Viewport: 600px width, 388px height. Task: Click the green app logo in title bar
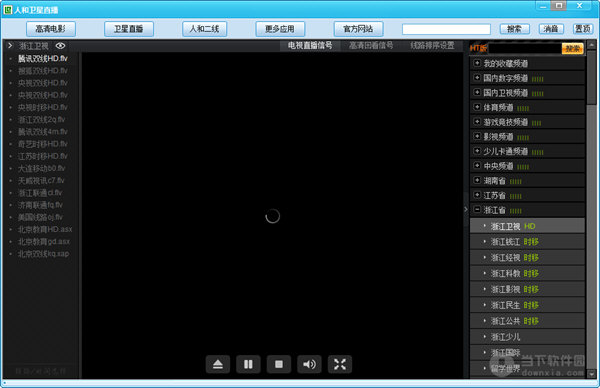click(x=8, y=10)
